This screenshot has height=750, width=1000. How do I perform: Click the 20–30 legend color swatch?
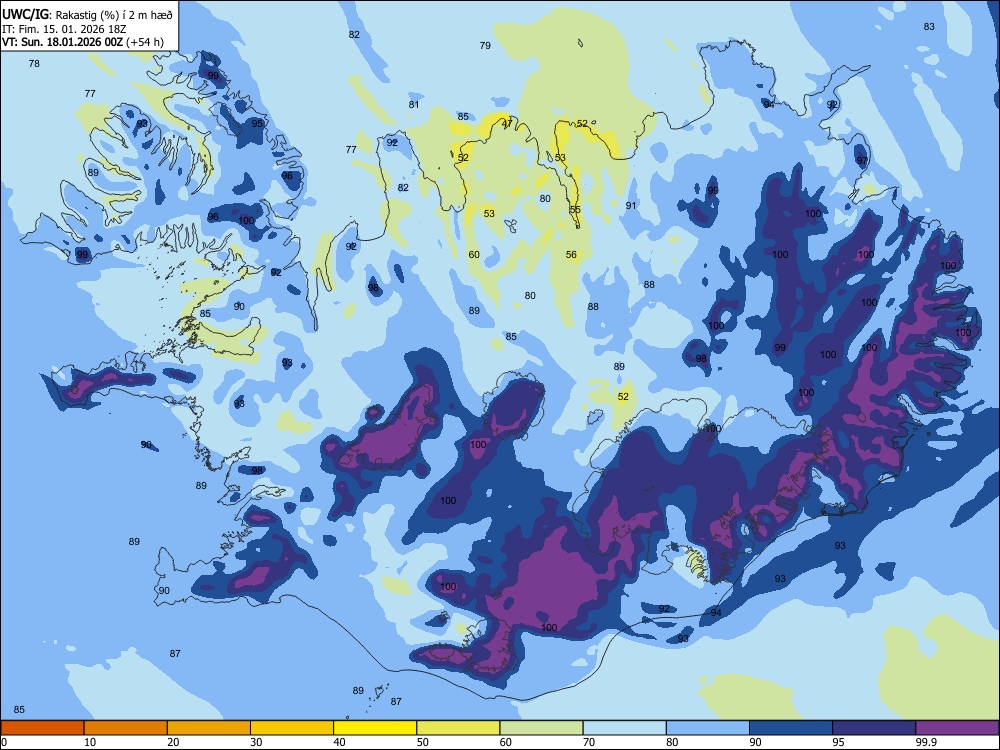coord(209,728)
